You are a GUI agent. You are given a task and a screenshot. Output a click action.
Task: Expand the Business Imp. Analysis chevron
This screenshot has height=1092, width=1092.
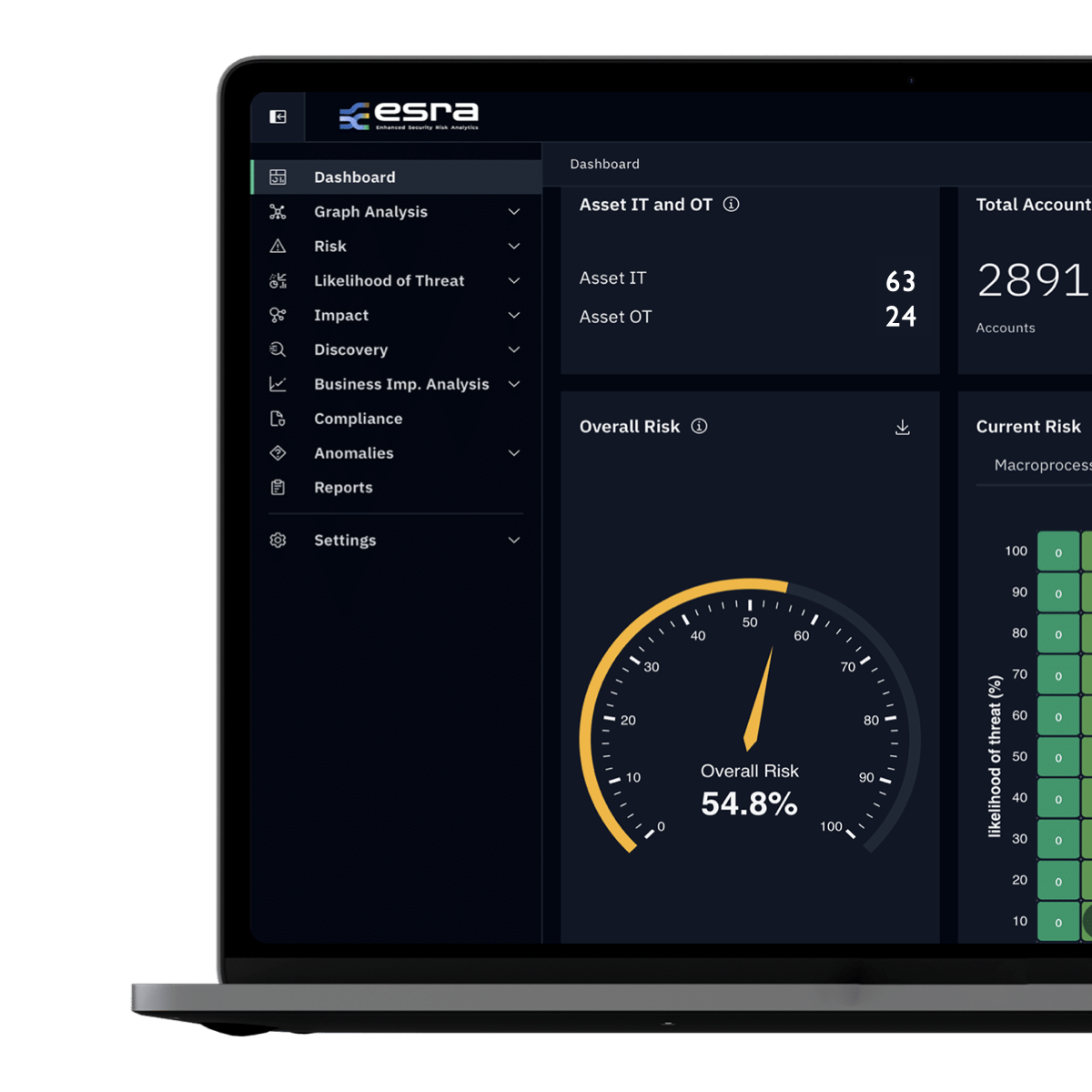click(514, 385)
